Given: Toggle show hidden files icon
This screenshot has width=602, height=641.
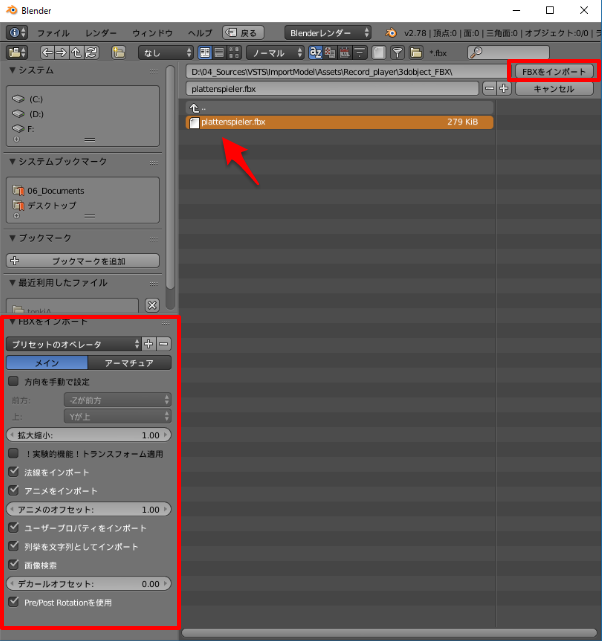Looking at the screenshot, I should (378, 52).
